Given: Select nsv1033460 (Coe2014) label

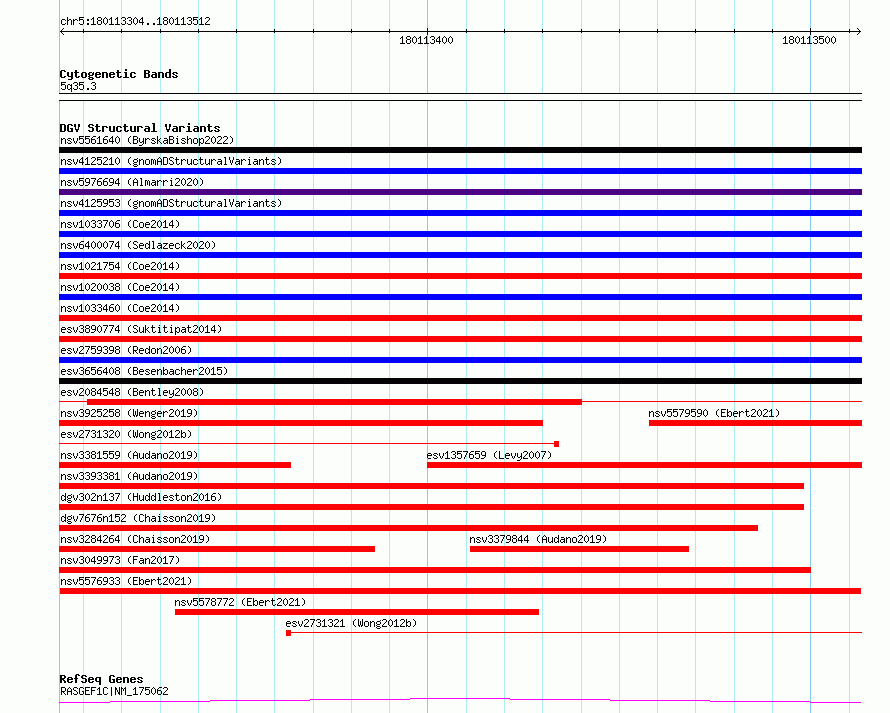Looking at the screenshot, I should point(120,308).
